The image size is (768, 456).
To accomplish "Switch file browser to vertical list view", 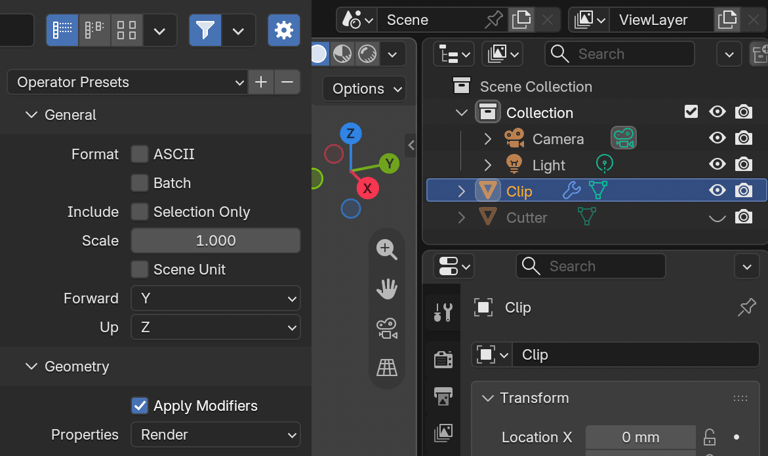I will pyautogui.click(x=62, y=30).
